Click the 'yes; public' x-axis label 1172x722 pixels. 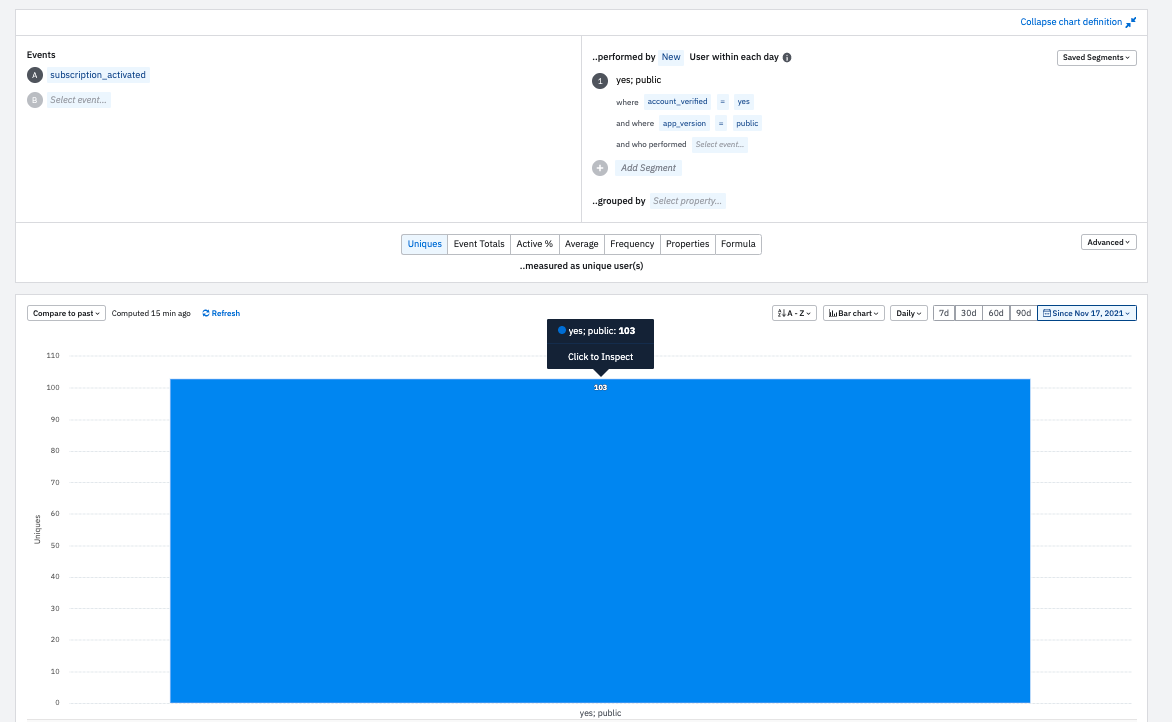pos(600,713)
